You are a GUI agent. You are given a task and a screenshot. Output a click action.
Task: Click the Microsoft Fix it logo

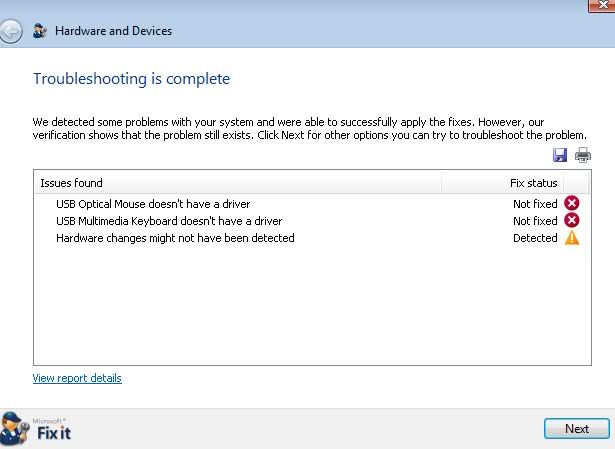click(36, 429)
